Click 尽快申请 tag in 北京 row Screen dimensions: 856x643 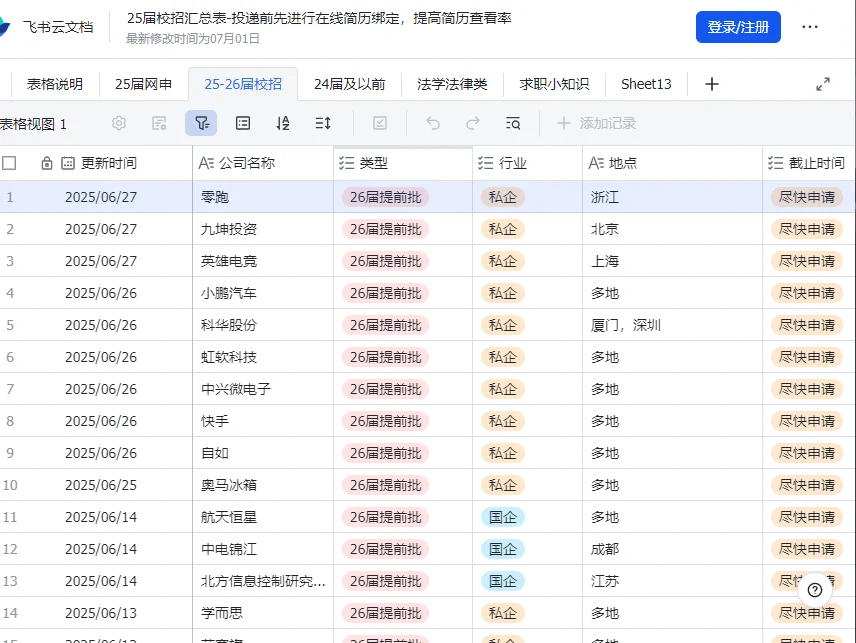pos(807,229)
